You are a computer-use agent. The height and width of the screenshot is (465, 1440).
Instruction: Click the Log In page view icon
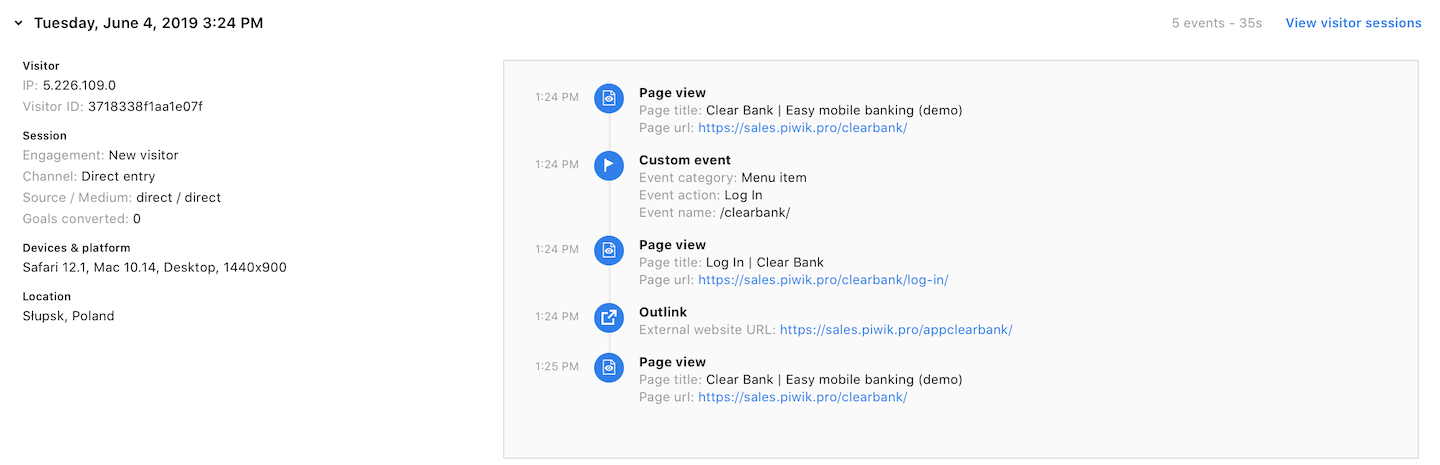609,250
